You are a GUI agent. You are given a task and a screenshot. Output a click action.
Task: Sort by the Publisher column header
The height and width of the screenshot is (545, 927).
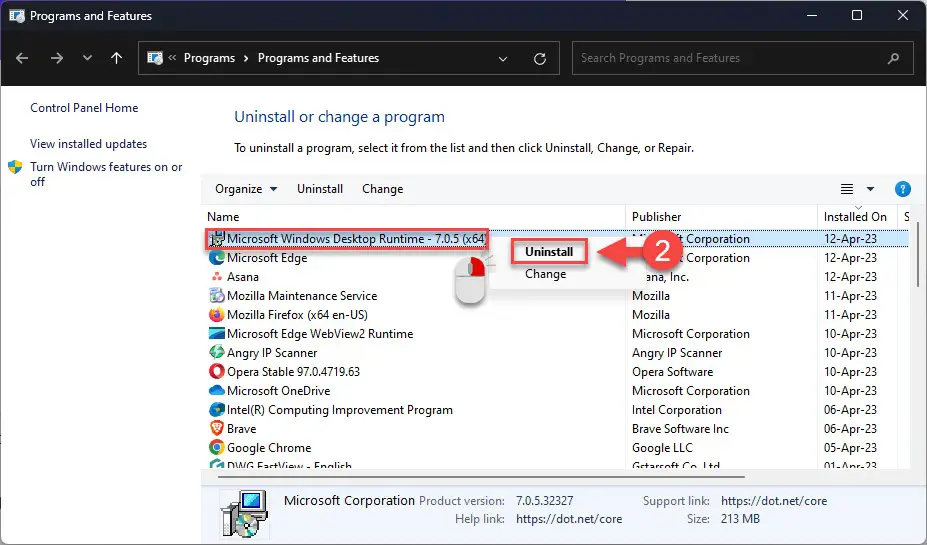(656, 217)
